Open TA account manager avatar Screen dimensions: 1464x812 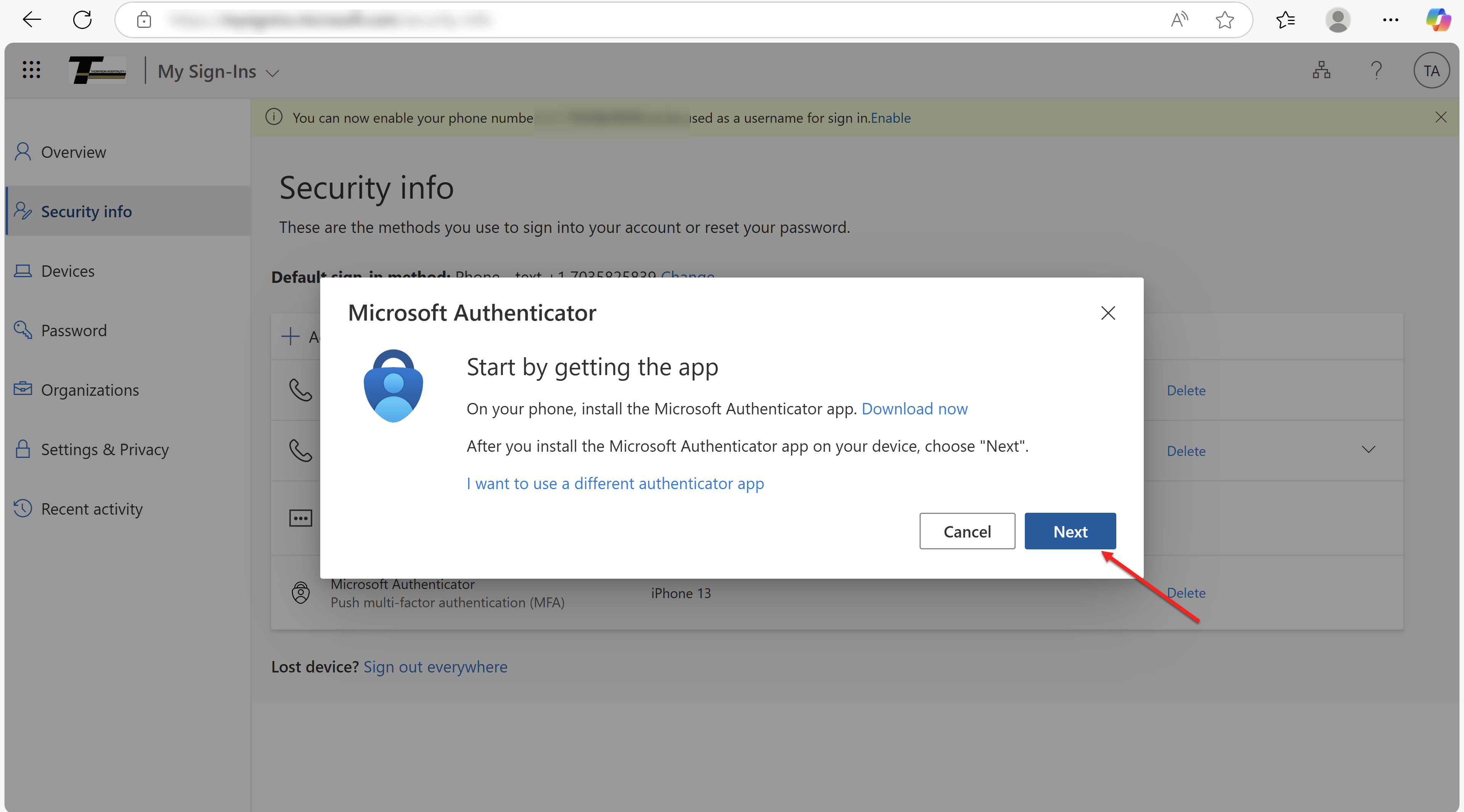pos(1431,71)
